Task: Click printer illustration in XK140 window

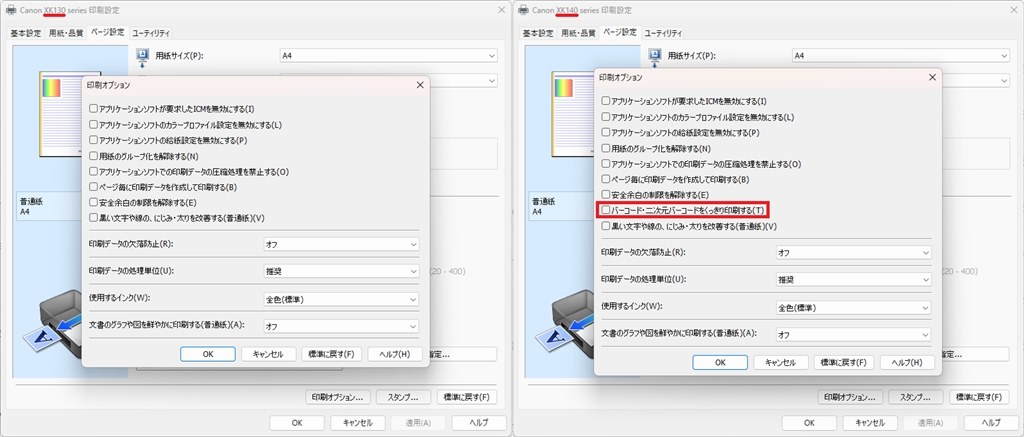Action: pos(564,319)
